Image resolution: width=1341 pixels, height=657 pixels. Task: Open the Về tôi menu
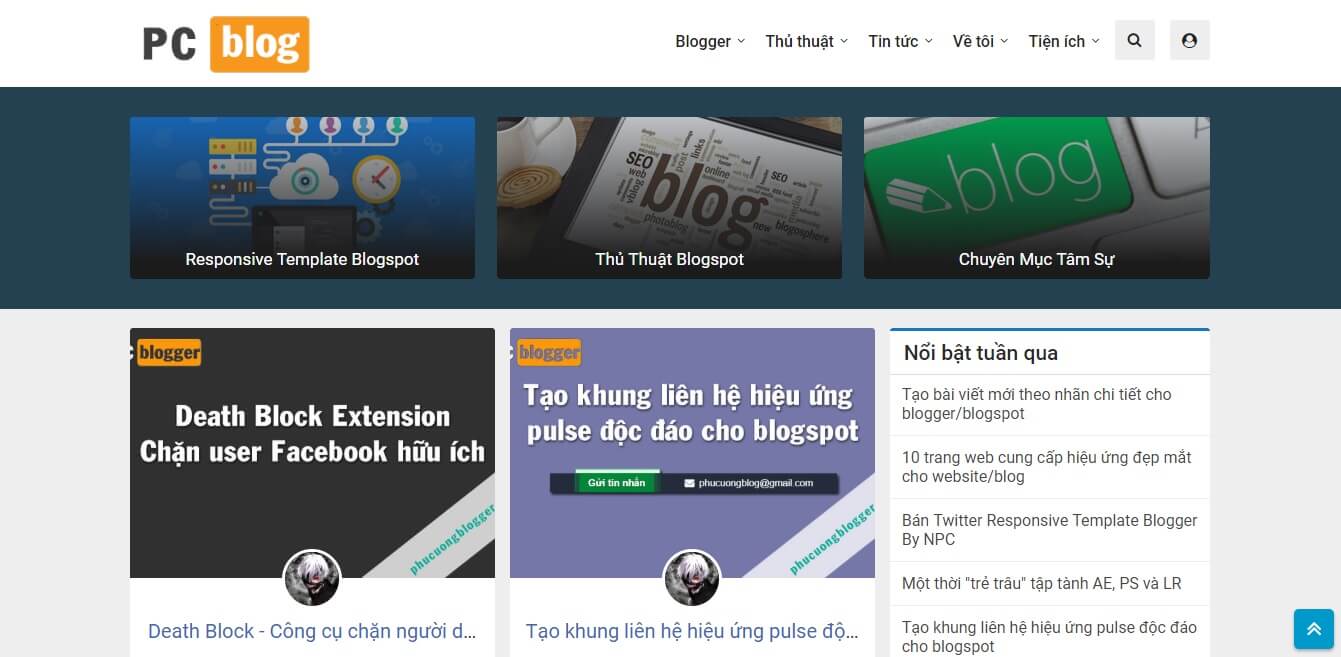pos(980,41)
